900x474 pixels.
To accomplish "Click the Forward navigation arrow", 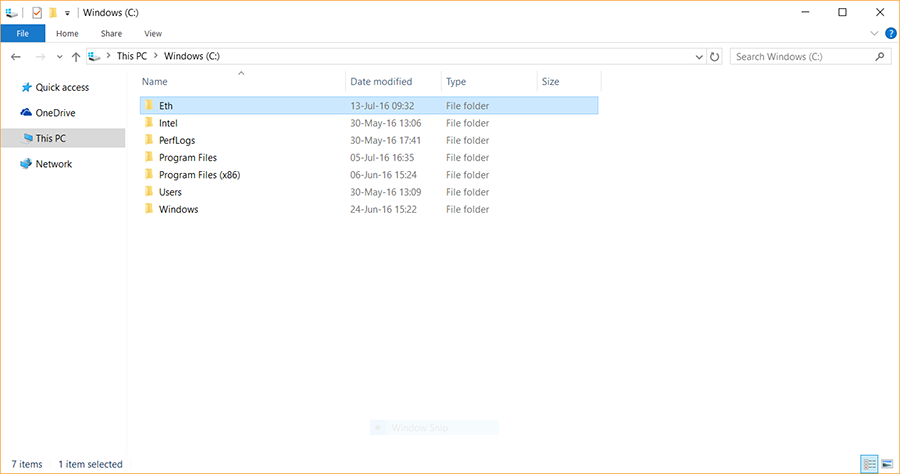I will (x=40, y=56).
